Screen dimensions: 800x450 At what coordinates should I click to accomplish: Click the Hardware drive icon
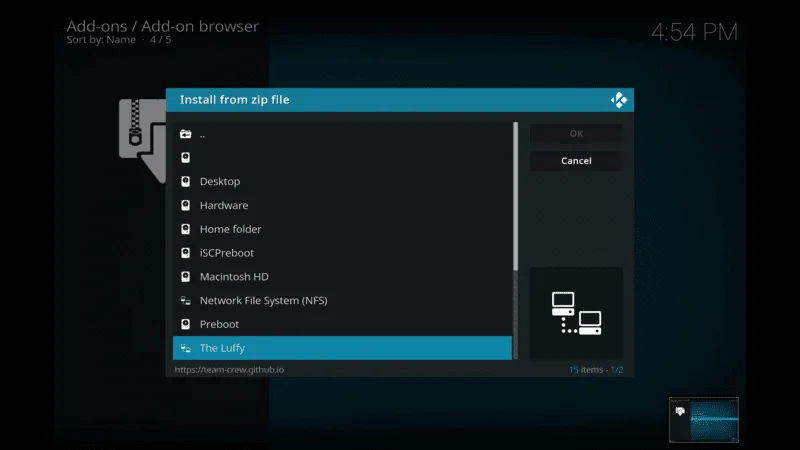[185, 205]
